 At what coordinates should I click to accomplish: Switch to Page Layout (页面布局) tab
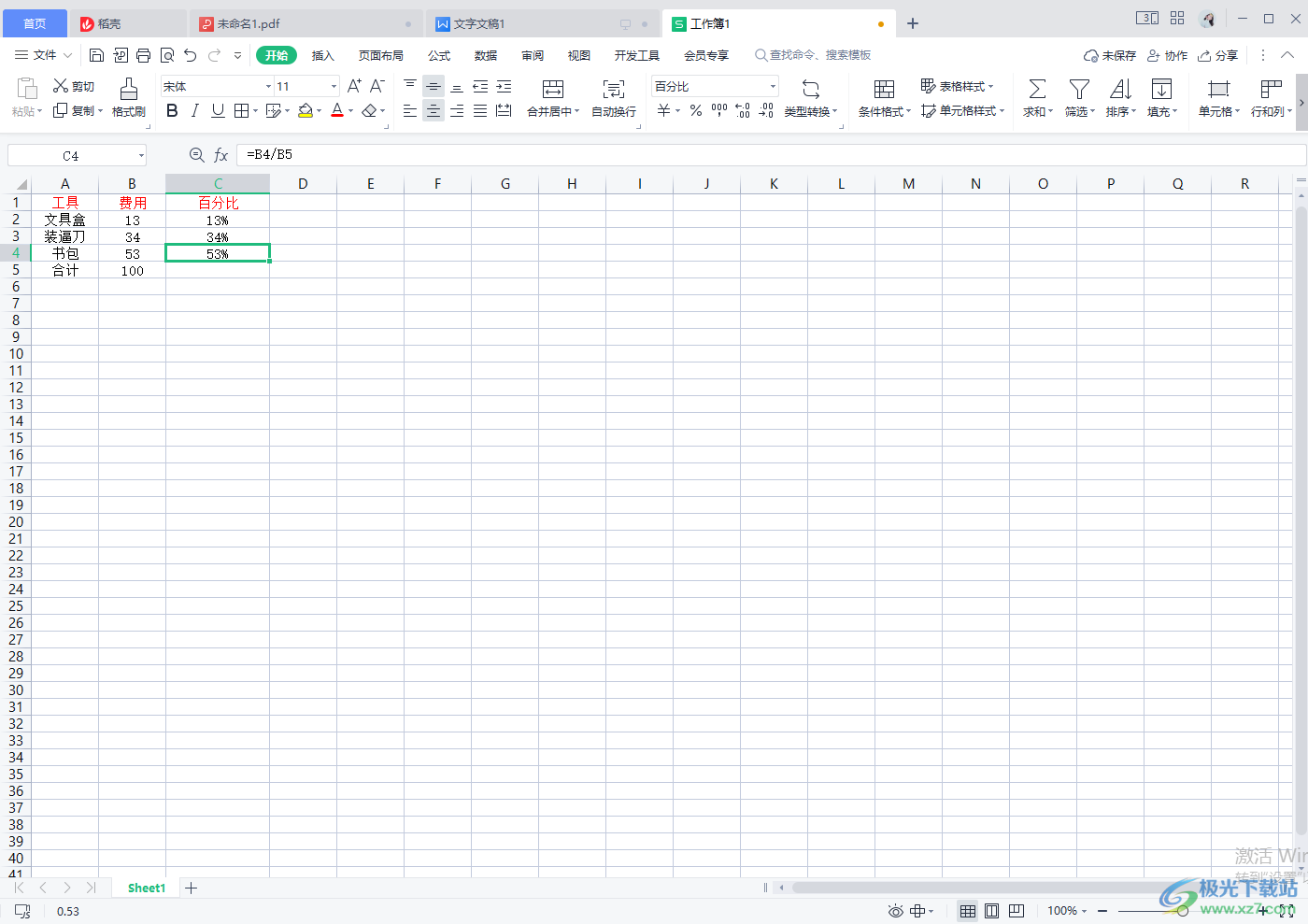pos(381,56)
